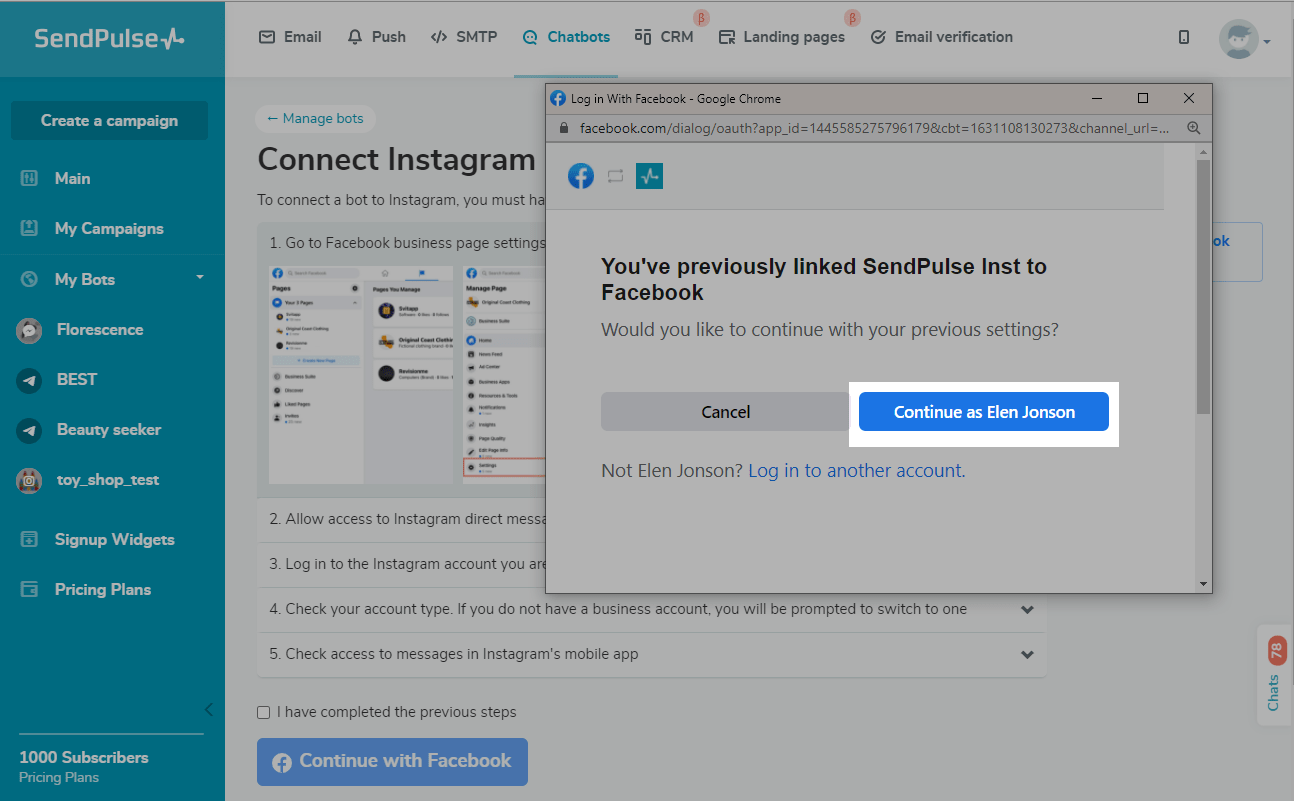This screenshot has width=1294, height=801.
Task: Open the toy_shop_test Instagram bot
Action: 107,480
